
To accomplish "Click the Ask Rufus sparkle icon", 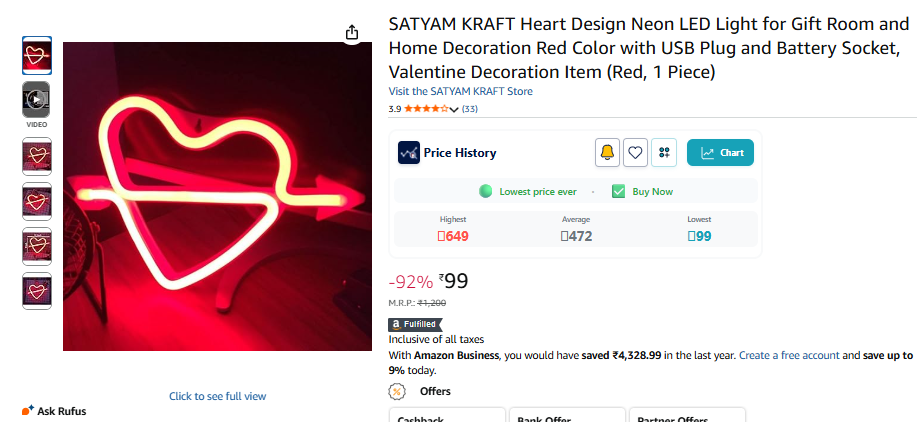I will (x=28, y=410).
